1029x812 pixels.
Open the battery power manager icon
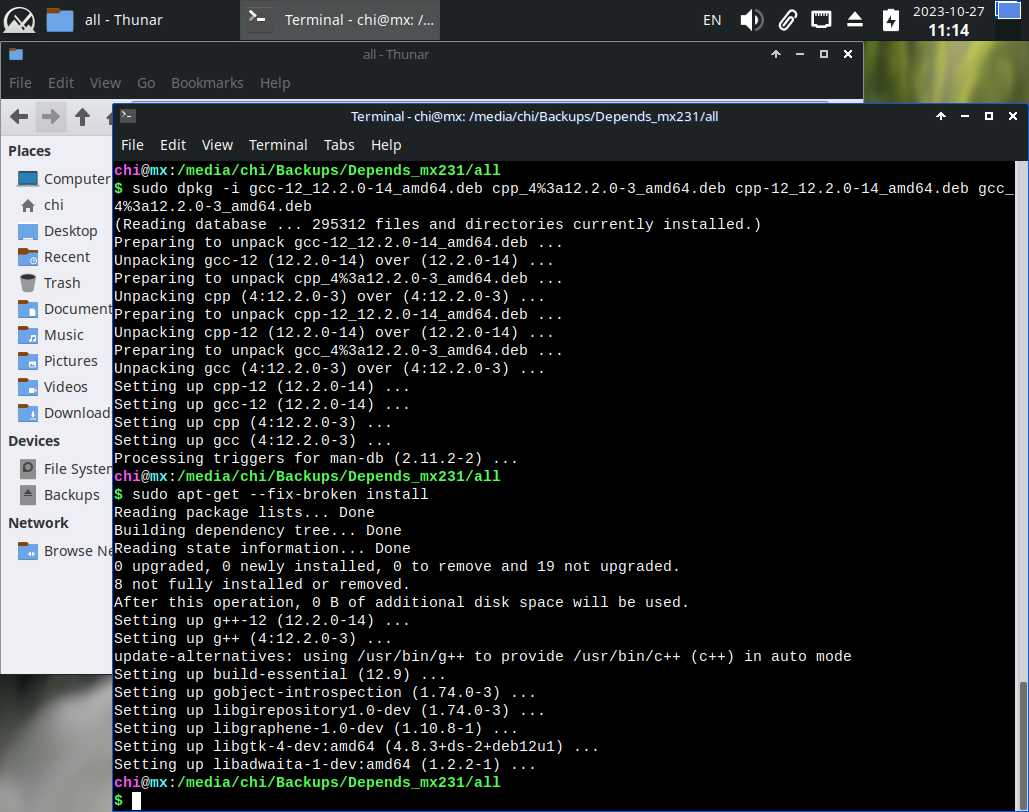coord(891,20)
